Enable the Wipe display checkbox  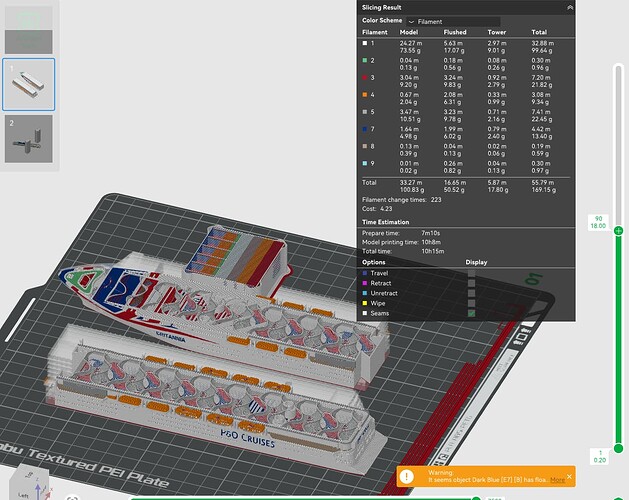coord(471,303)
